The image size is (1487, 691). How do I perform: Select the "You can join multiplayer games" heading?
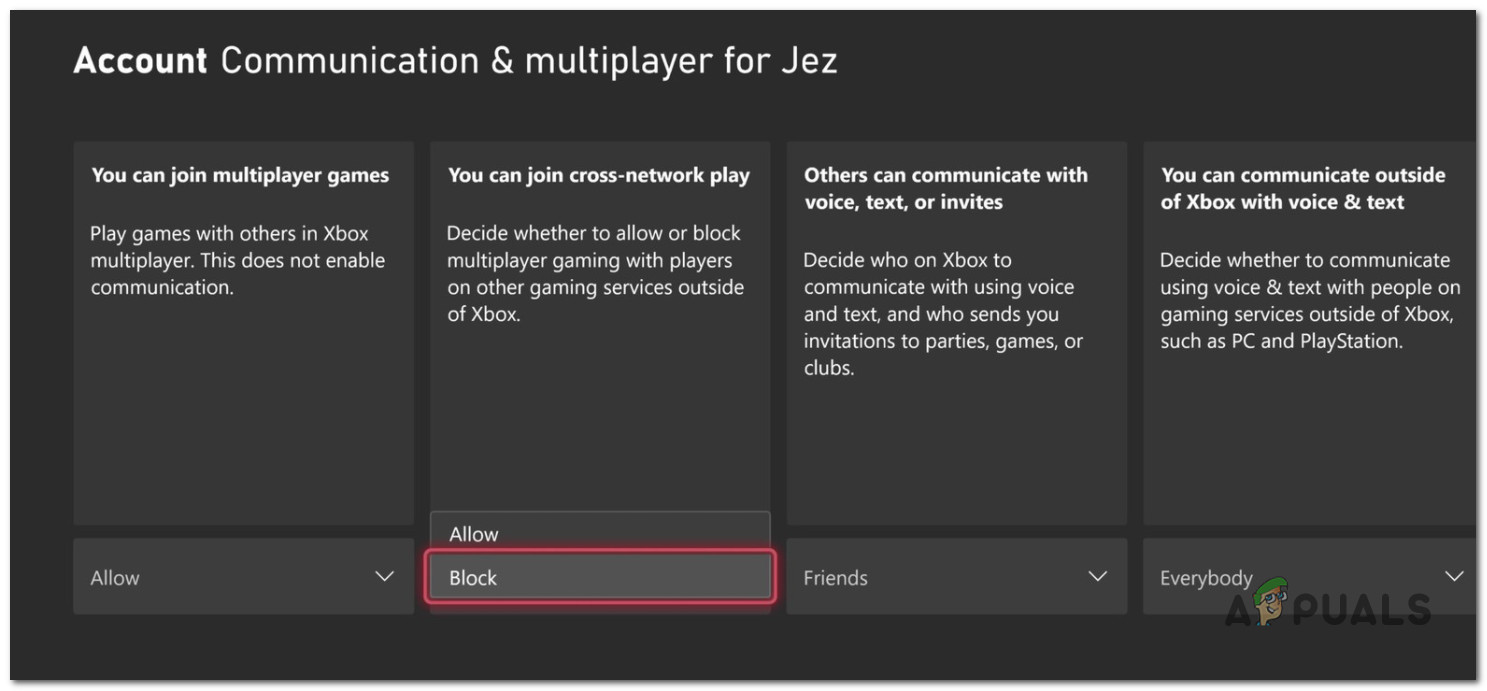click(x=240, y=175)
